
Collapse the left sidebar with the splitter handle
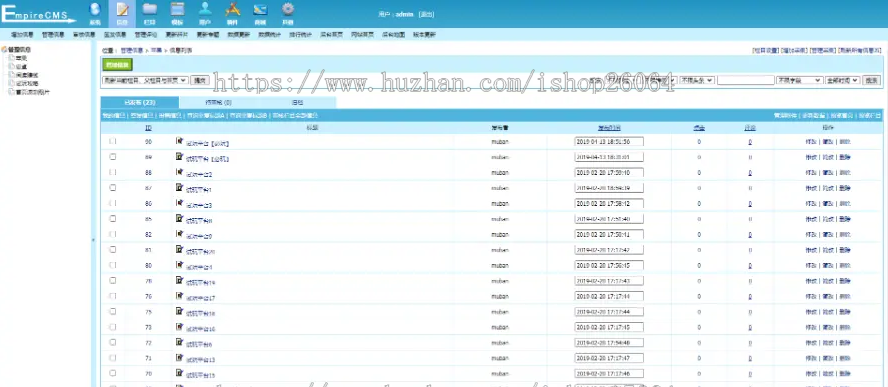(x=93, y=240)
